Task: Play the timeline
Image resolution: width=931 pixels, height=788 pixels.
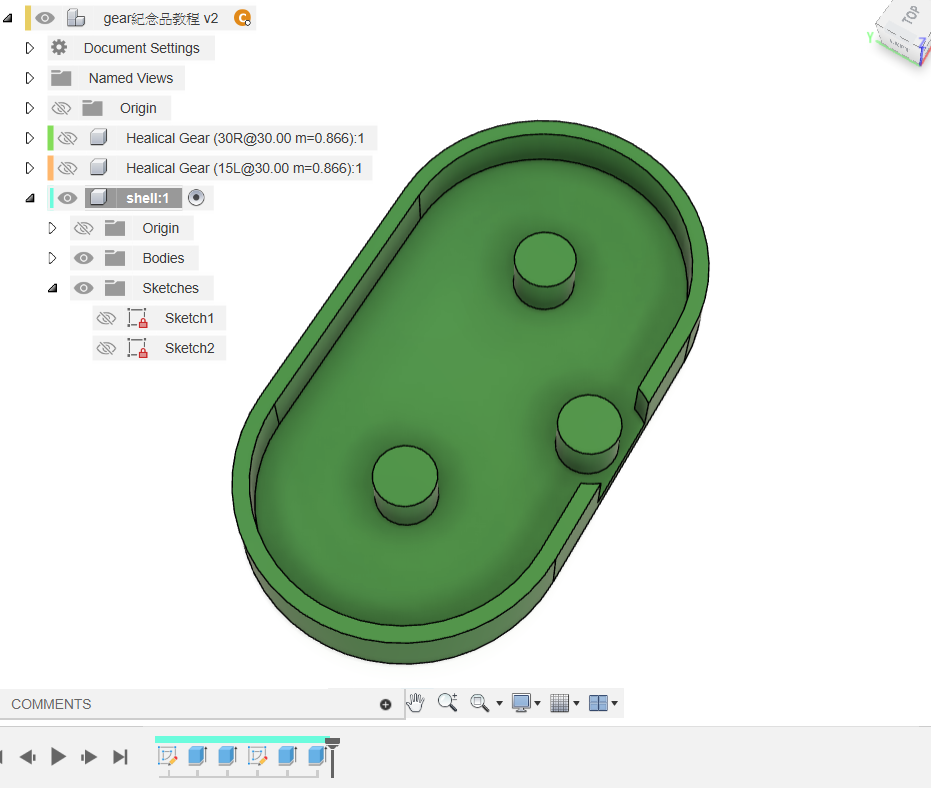Action: tap(59, 757)
